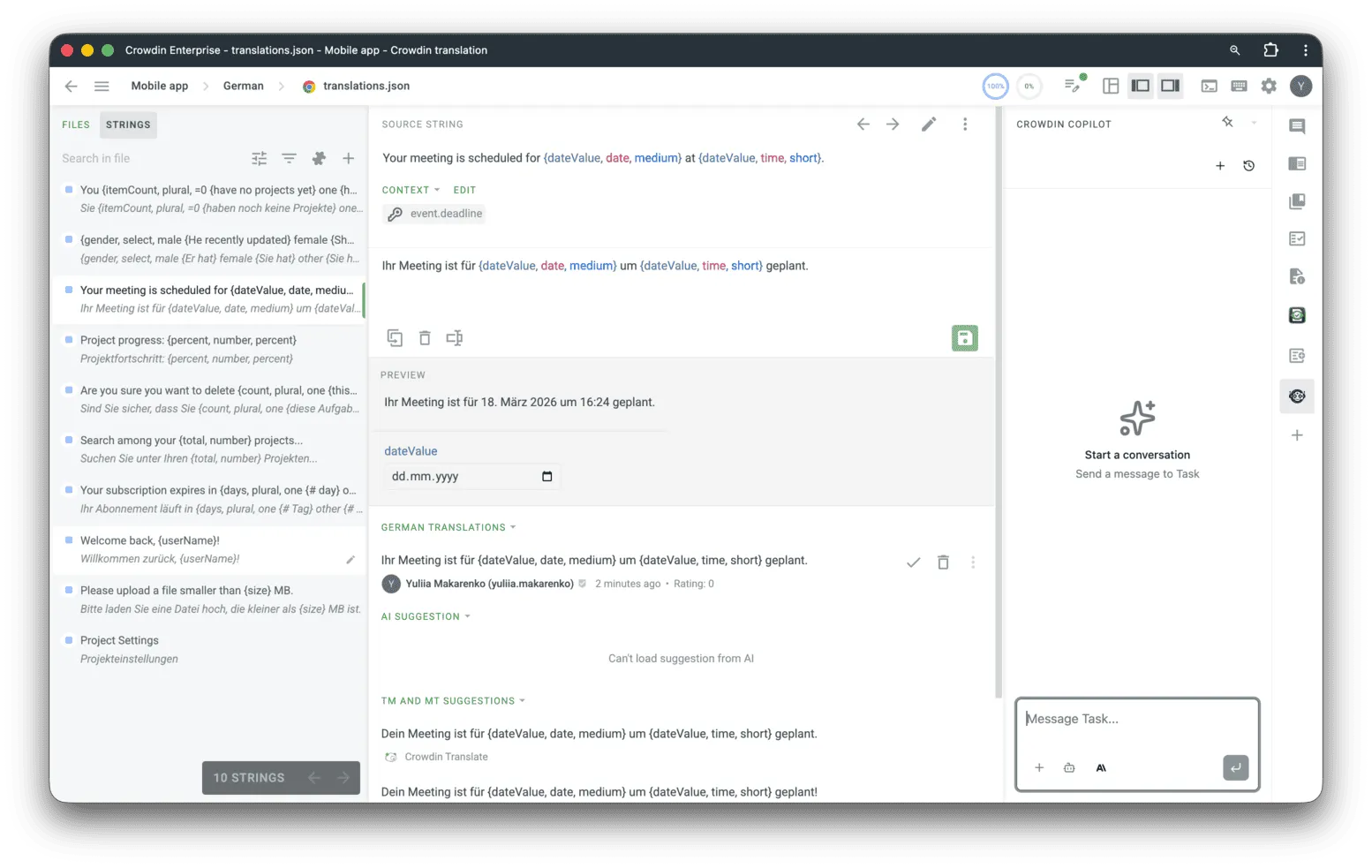Toggle the left sidebar panel visibility
Viewport: 1372px width, 868px height.
[x=1141, y=86]
